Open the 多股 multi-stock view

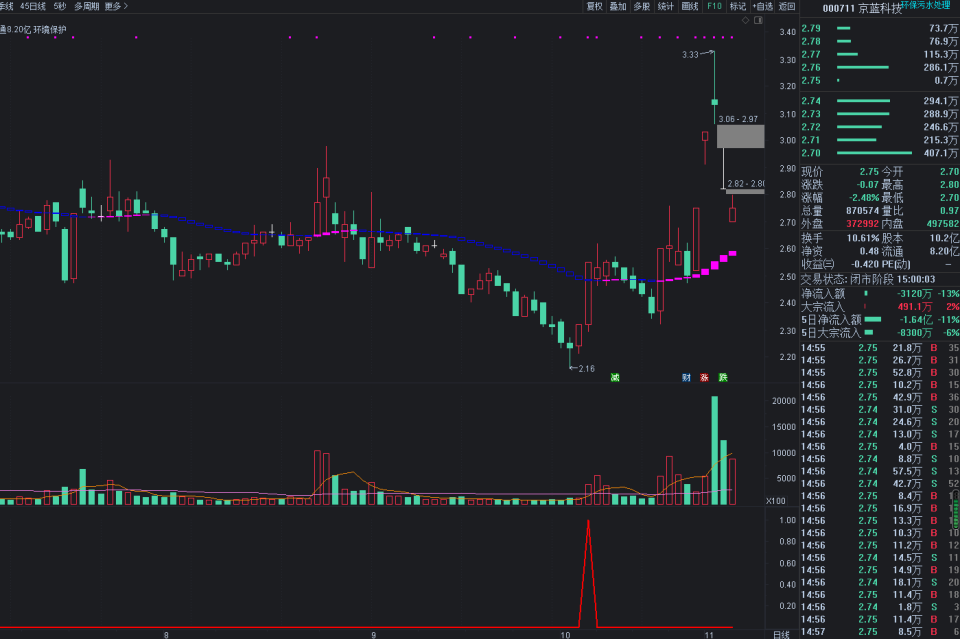coord(642,6)
